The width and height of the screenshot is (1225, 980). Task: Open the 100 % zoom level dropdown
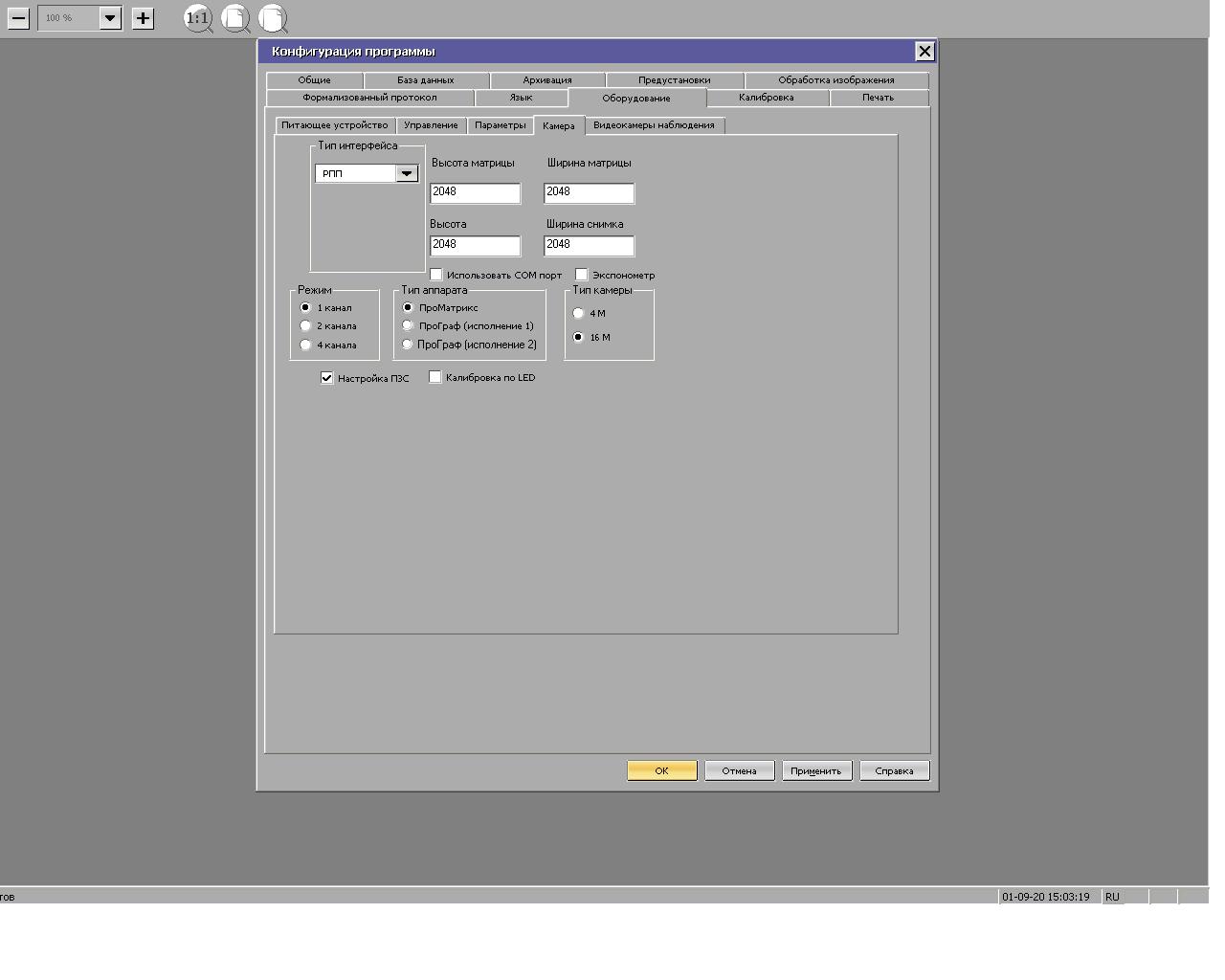click(x=110, y=18)
